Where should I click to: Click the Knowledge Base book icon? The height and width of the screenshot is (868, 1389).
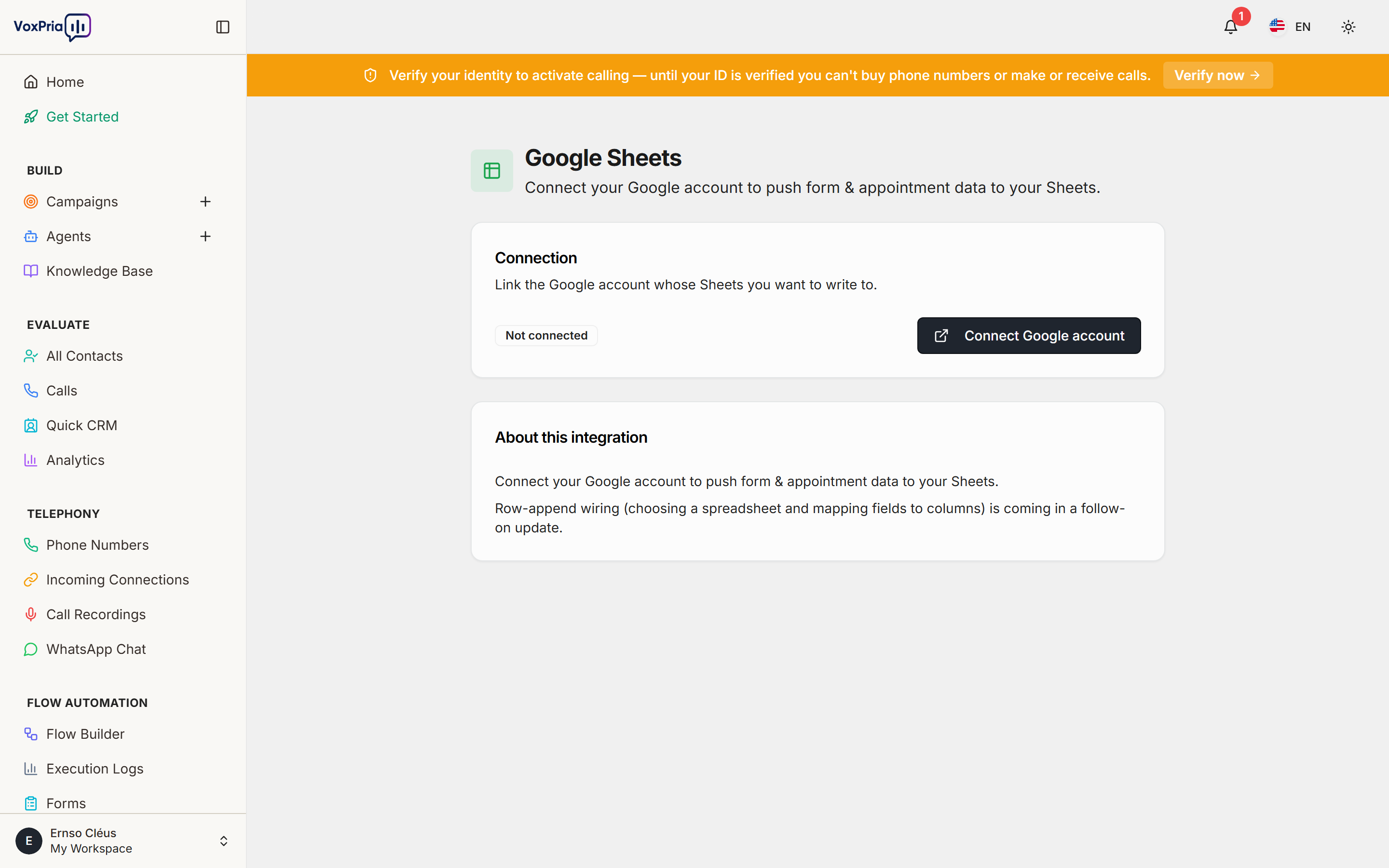pos(31,271)
